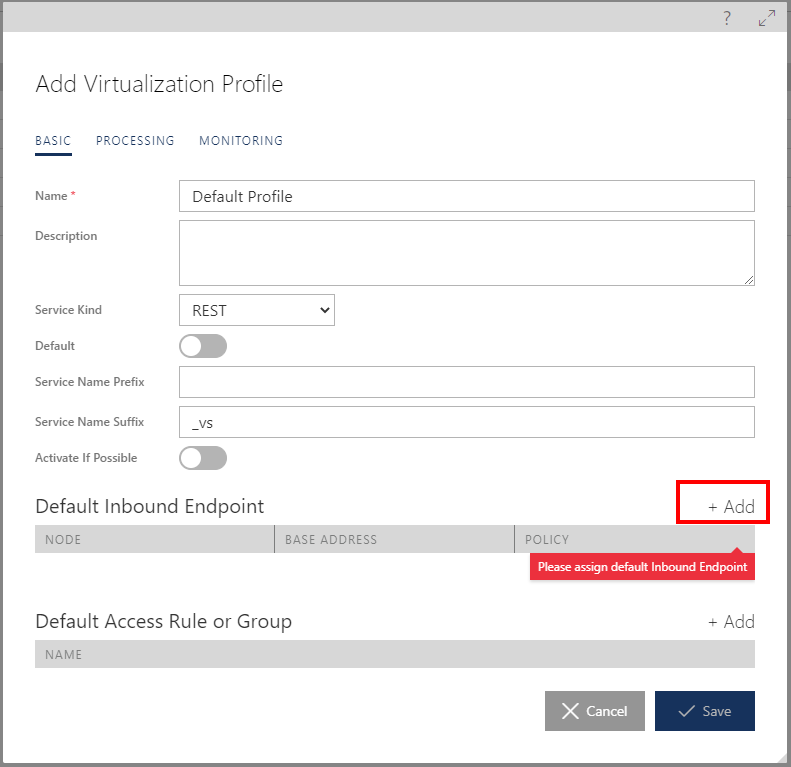Toggle the Default switch
Screen dimensions: 791x767
[x=203, y=346]
